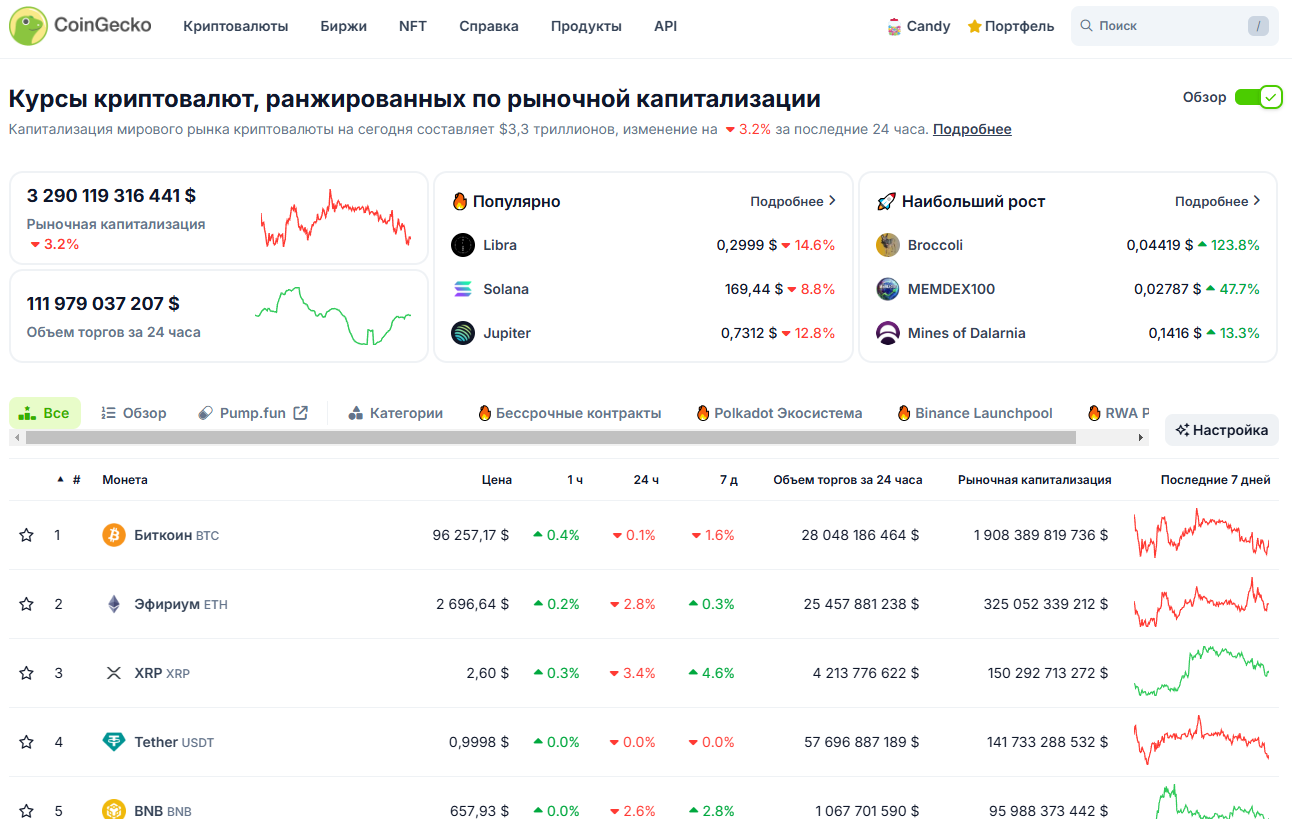Select the Polkadot Экосистема tab
Viewport: 1292px width, 819px height.
pos(779,413)
